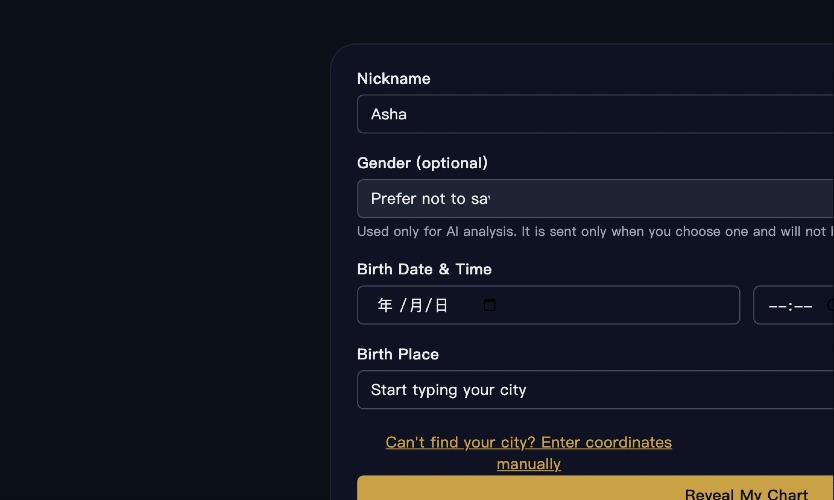Open the enter coordinates manually link
Screen dimensions: 834x500
(x=528, y=442)
